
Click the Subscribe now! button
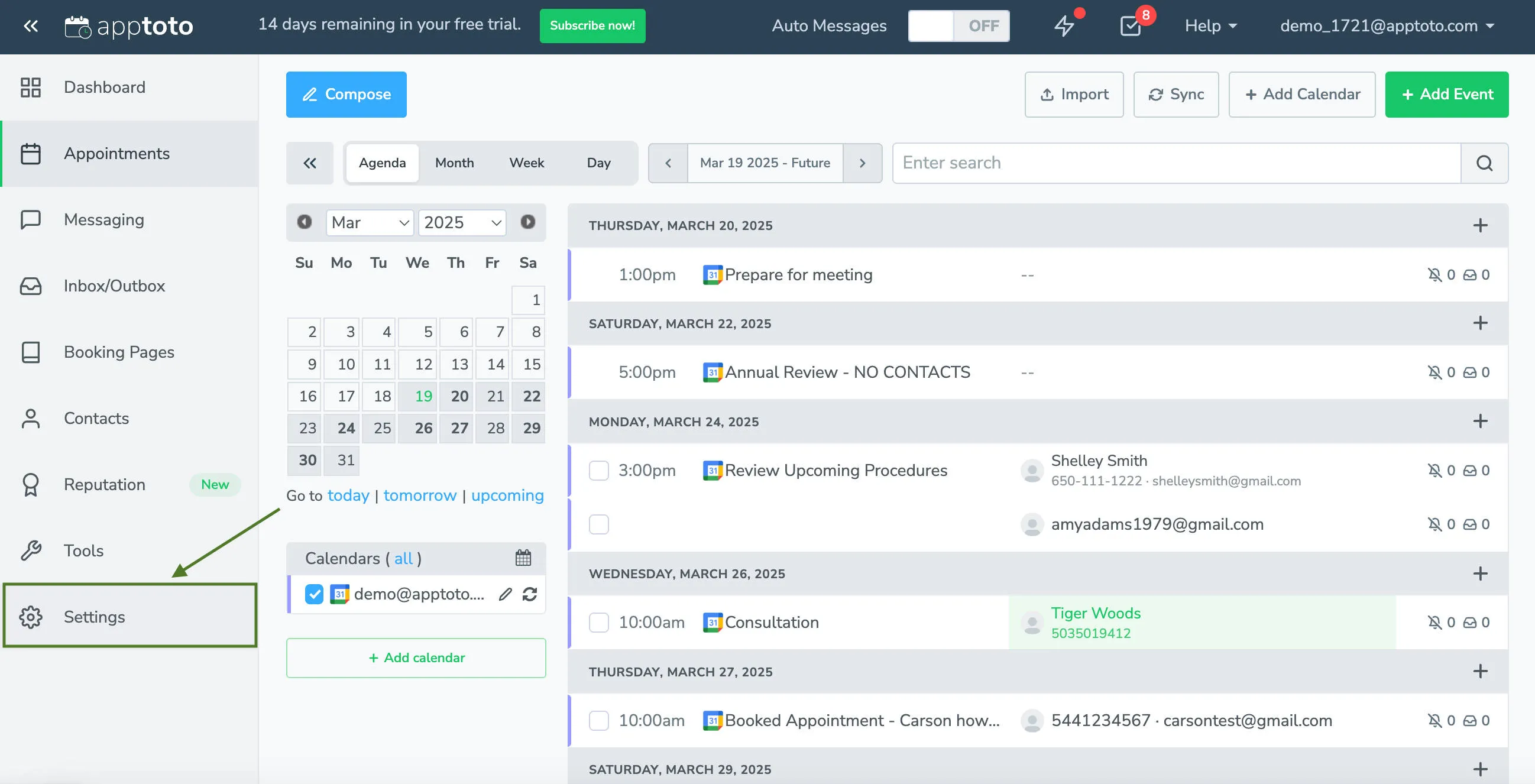coord(592,25)
